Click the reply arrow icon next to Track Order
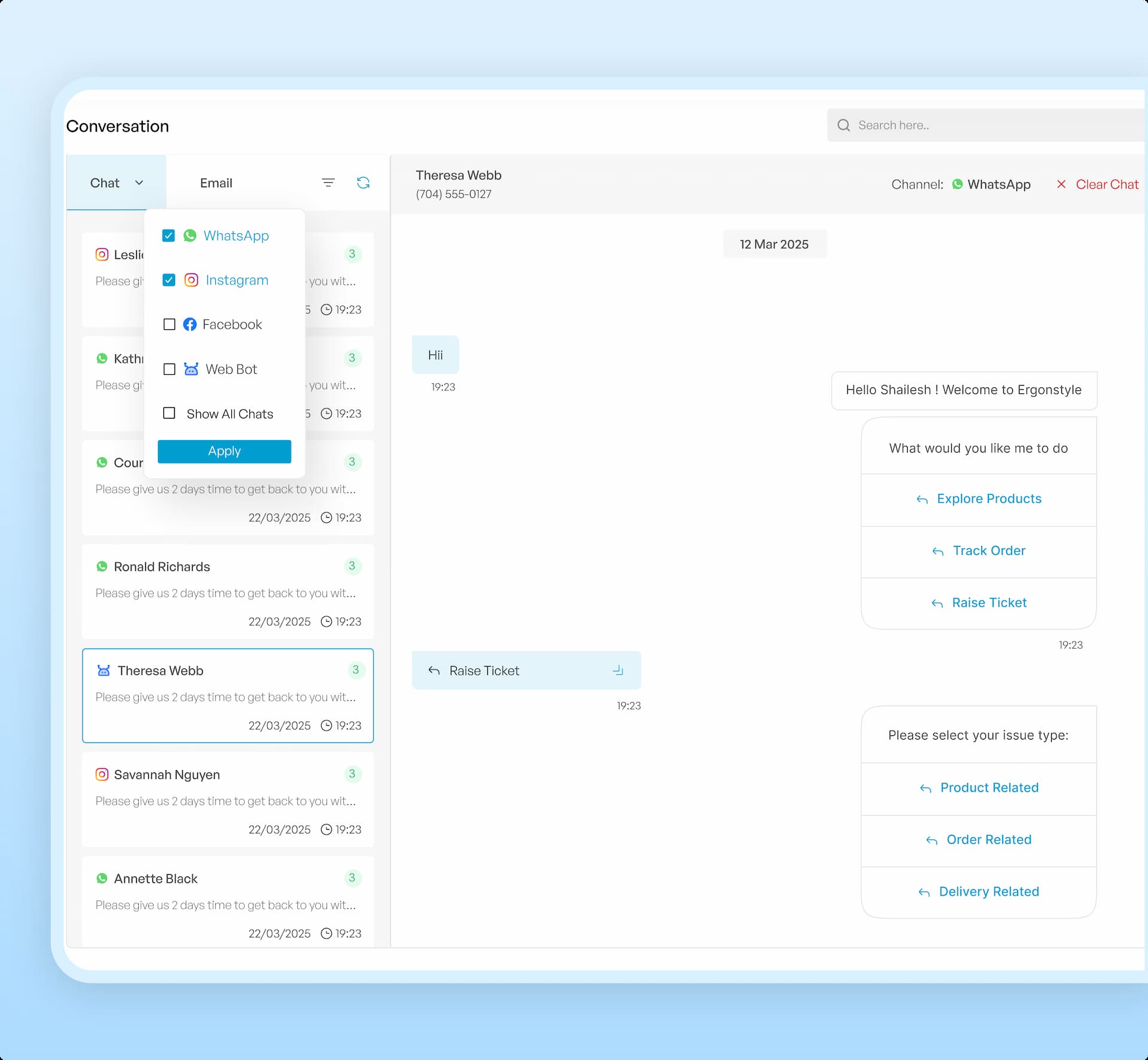1148x1060 pixels. [938, 551]
